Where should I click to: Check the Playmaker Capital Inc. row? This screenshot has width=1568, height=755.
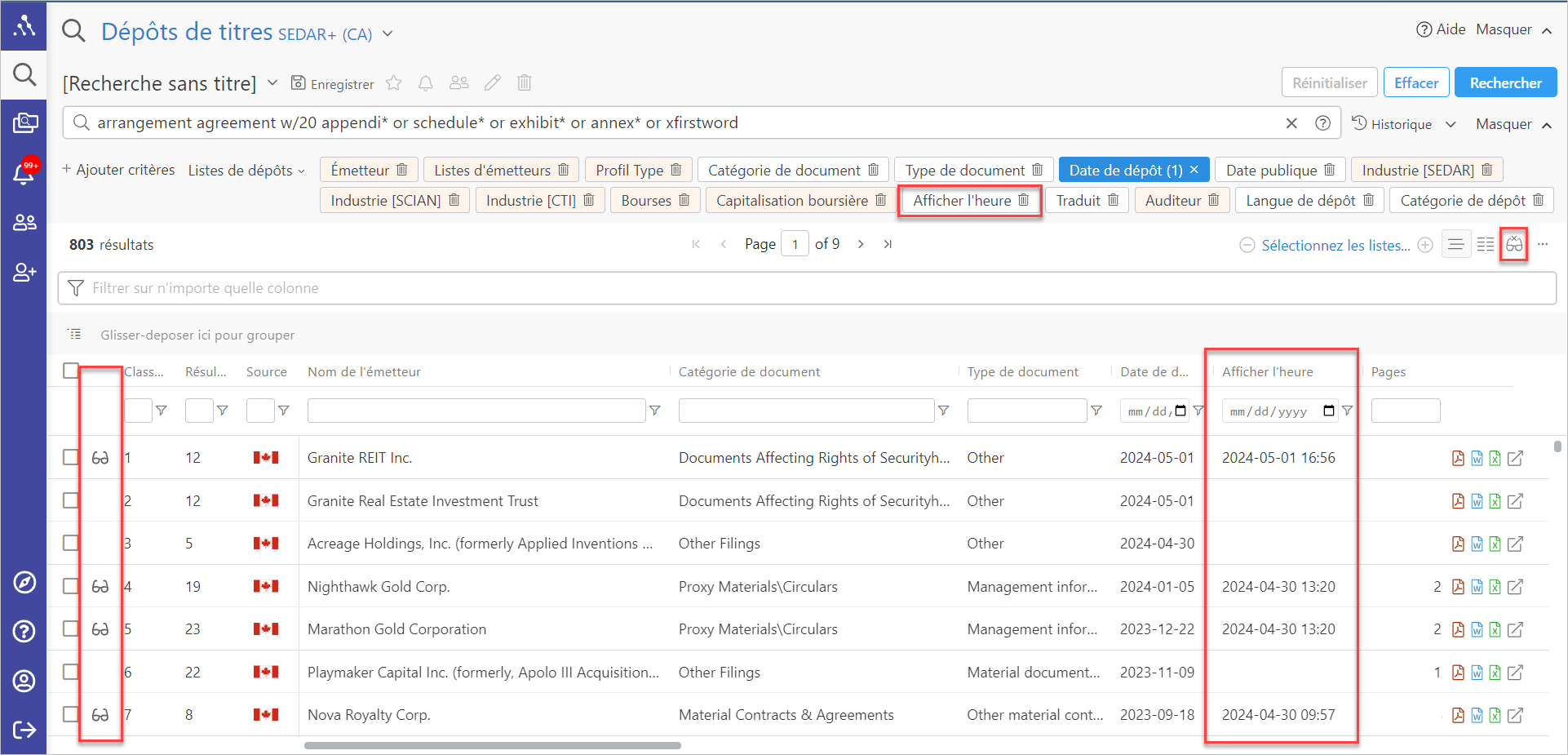point(71,672)
